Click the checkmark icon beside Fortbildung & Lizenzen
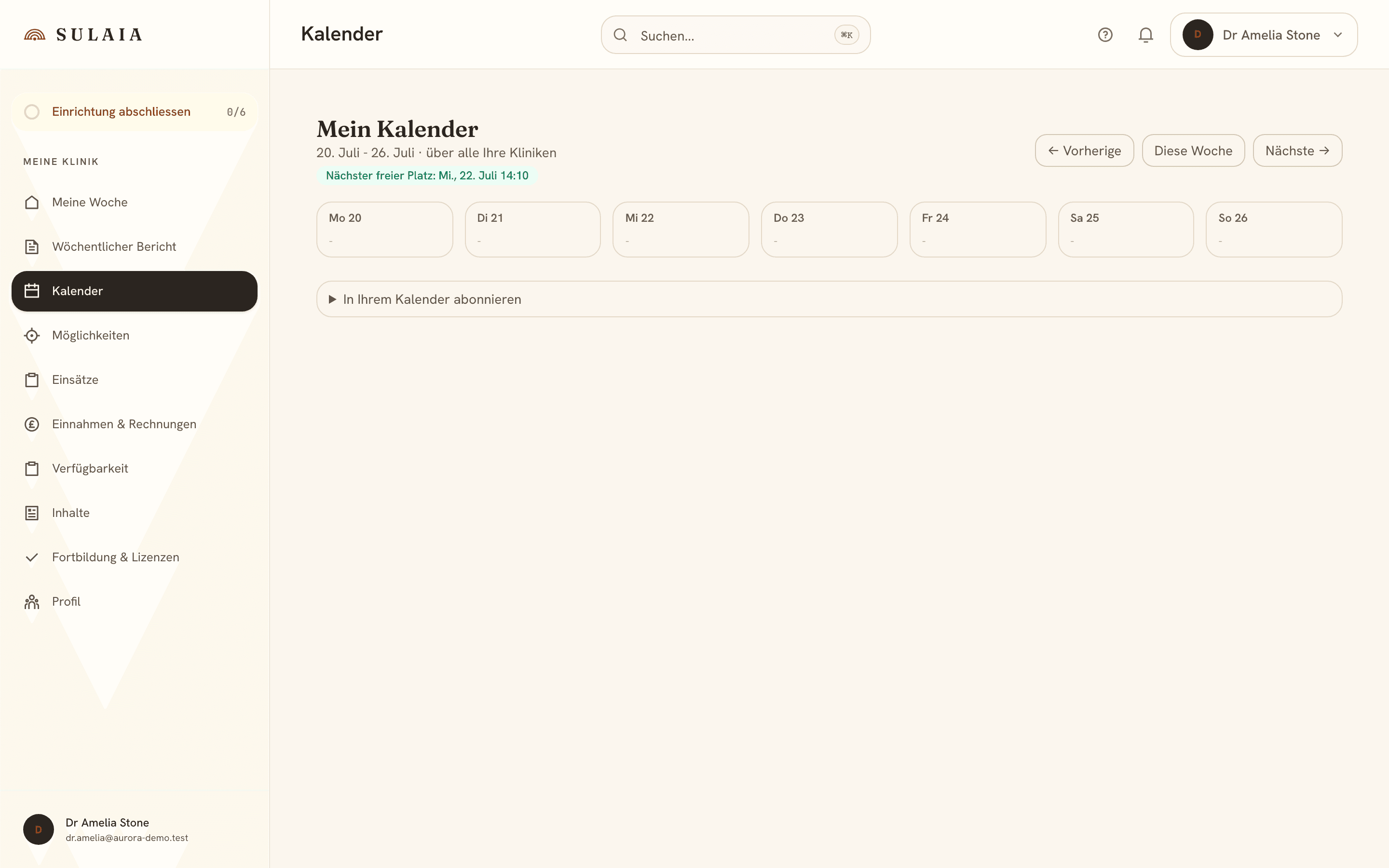 [32, 557]
